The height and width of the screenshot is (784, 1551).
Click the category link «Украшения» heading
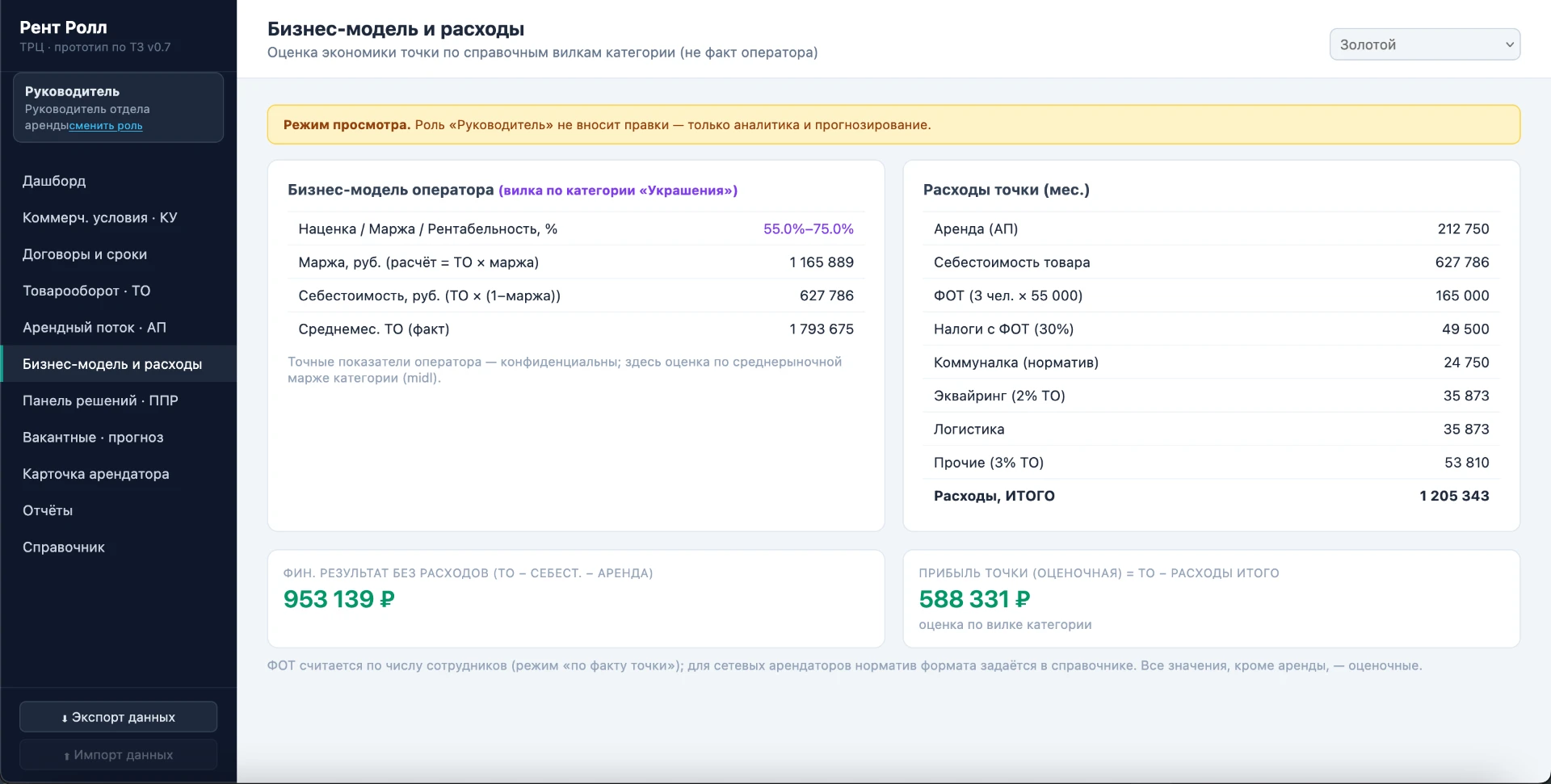click(618, 191)
